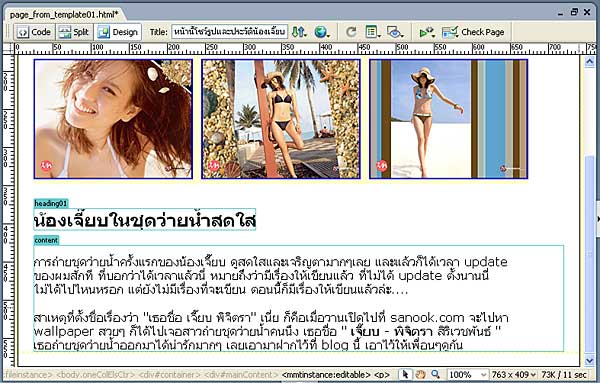Open the Visual aids eye icon

click(x=395, y=32)
